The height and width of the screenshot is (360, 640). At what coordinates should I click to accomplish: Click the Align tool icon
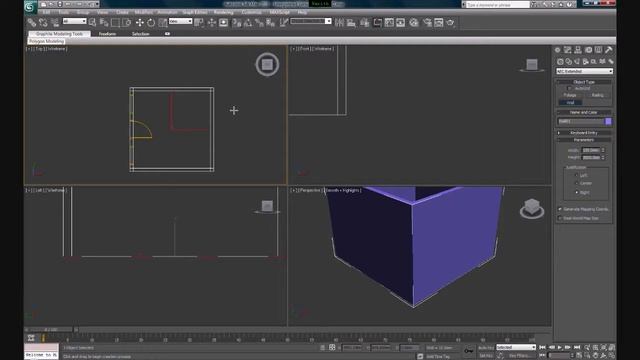(x=351, y=22)
